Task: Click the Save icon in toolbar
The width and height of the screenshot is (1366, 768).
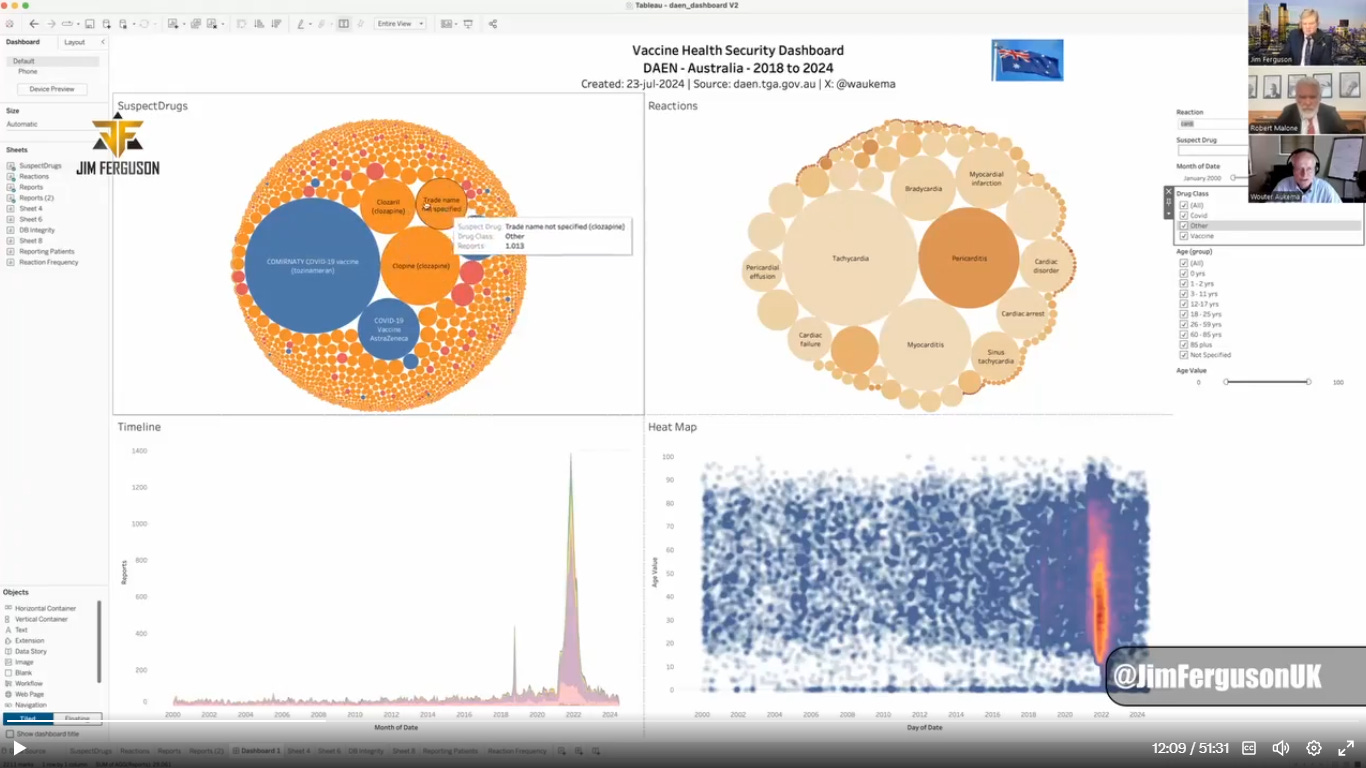Action: (89, 23)
